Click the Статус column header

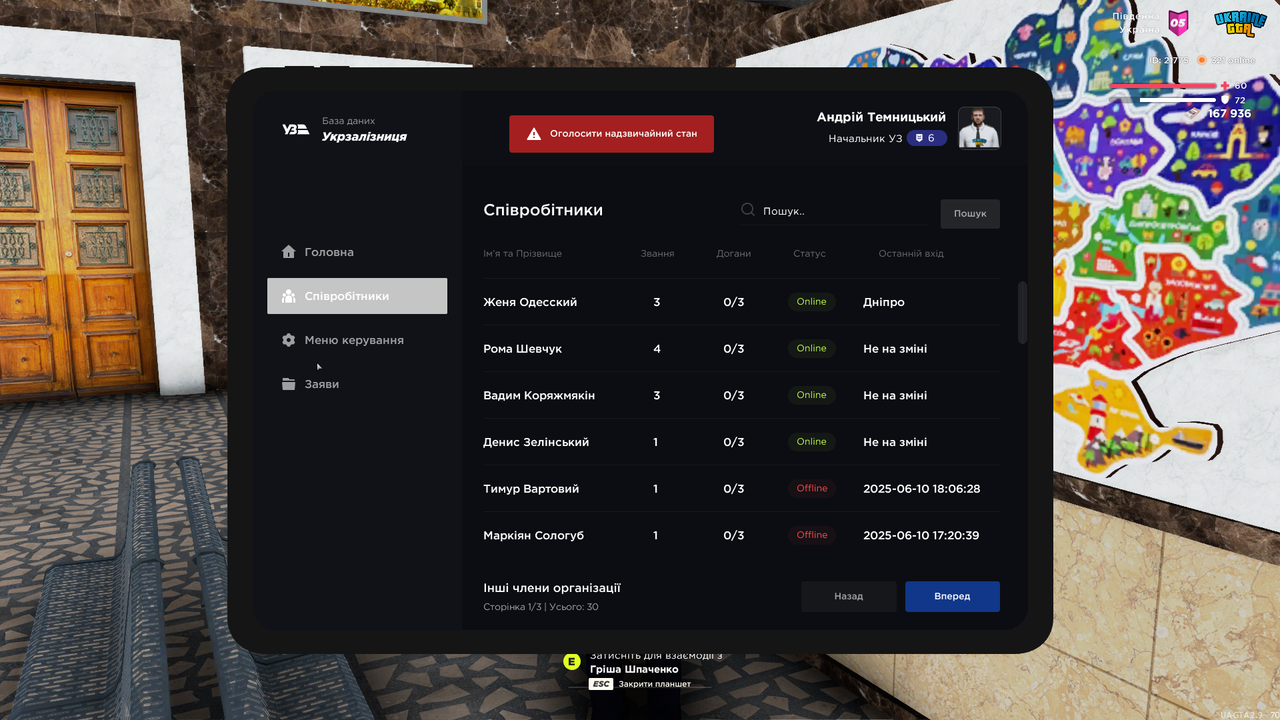(809, 254)
